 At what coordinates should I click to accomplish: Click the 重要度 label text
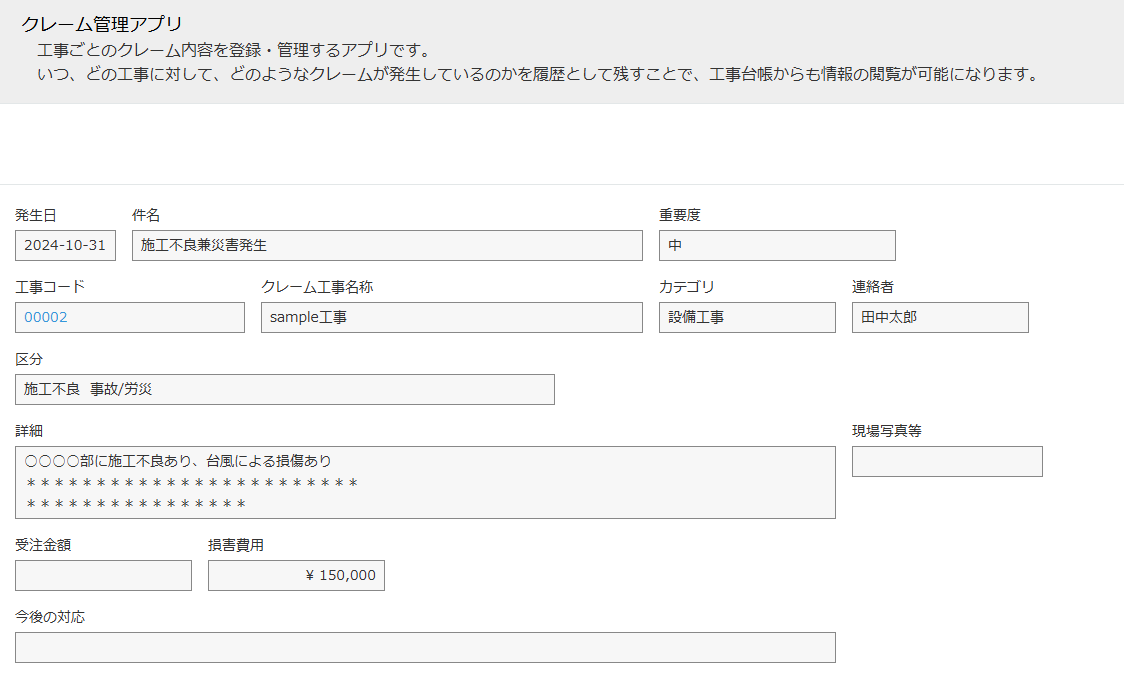(x=680, y=215)
